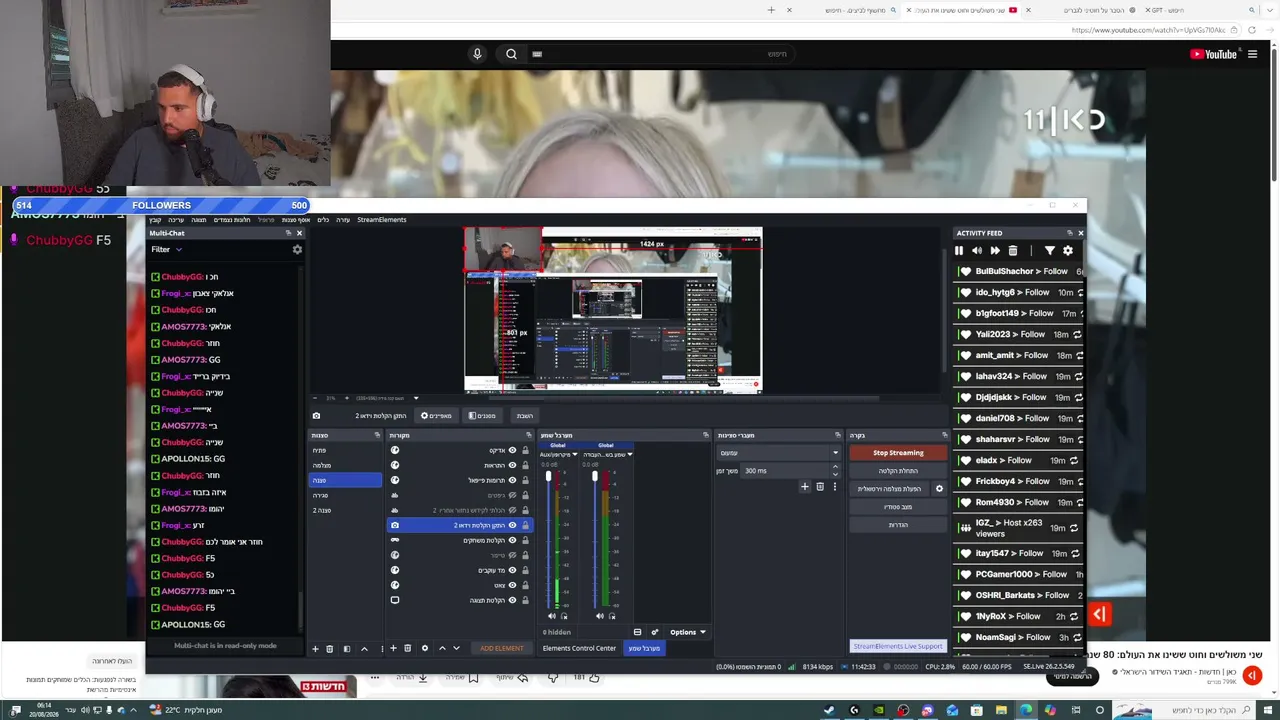Screen dimensions: 1280x720
Task: Open StreamElements Live Support
Action: (x=898, y=646)
